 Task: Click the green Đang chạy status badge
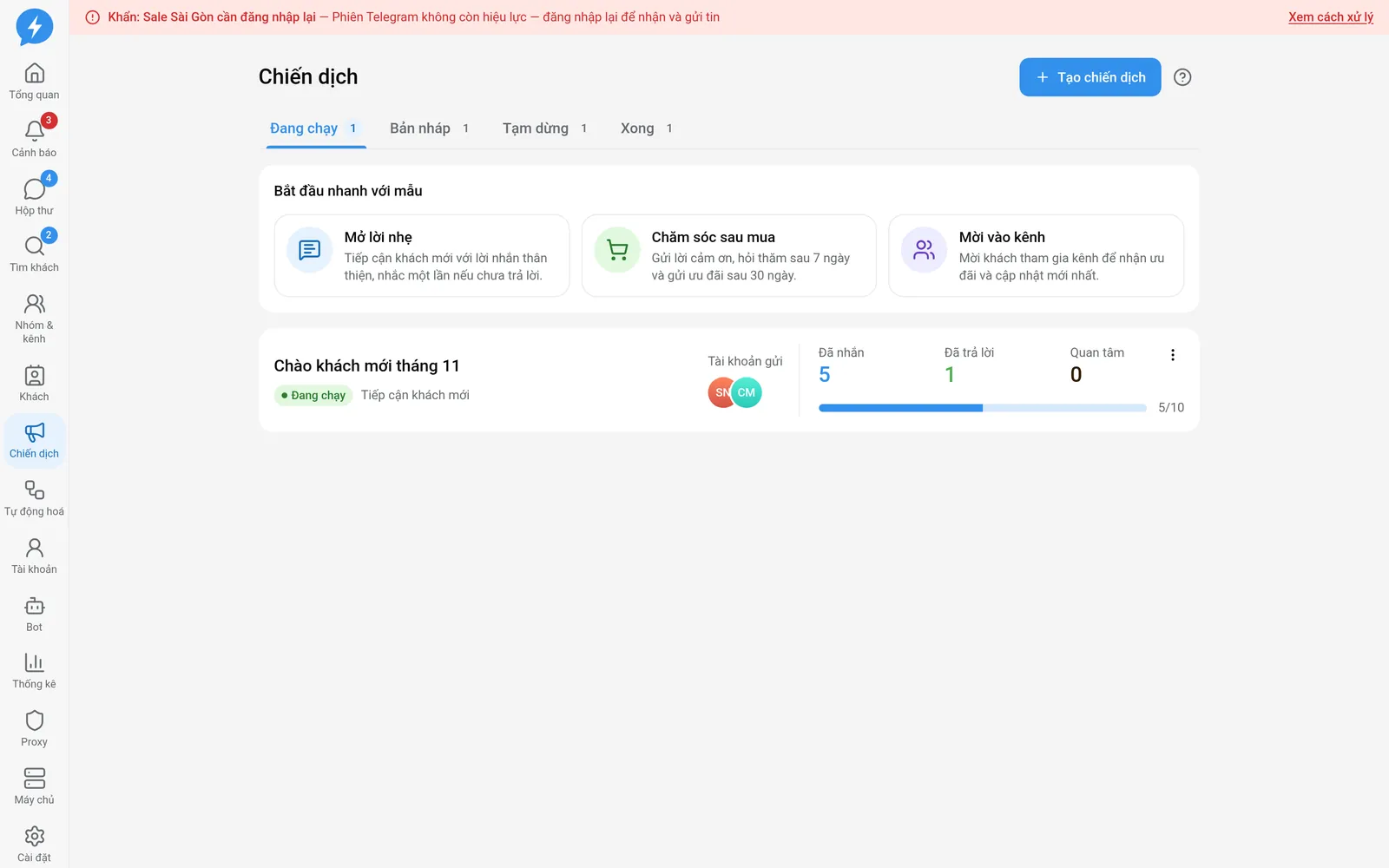tap(313, 396)
